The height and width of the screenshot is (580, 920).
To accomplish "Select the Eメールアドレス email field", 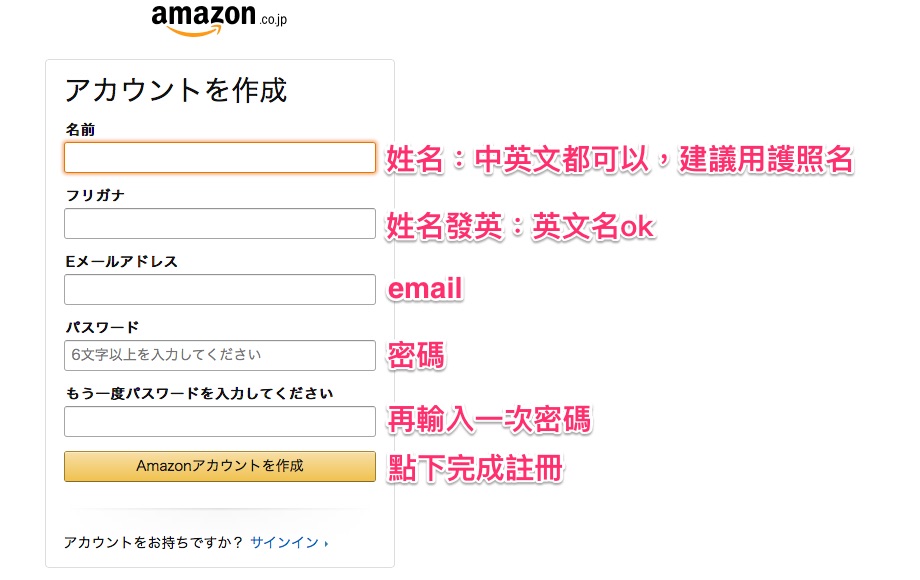I will [220, 289].
